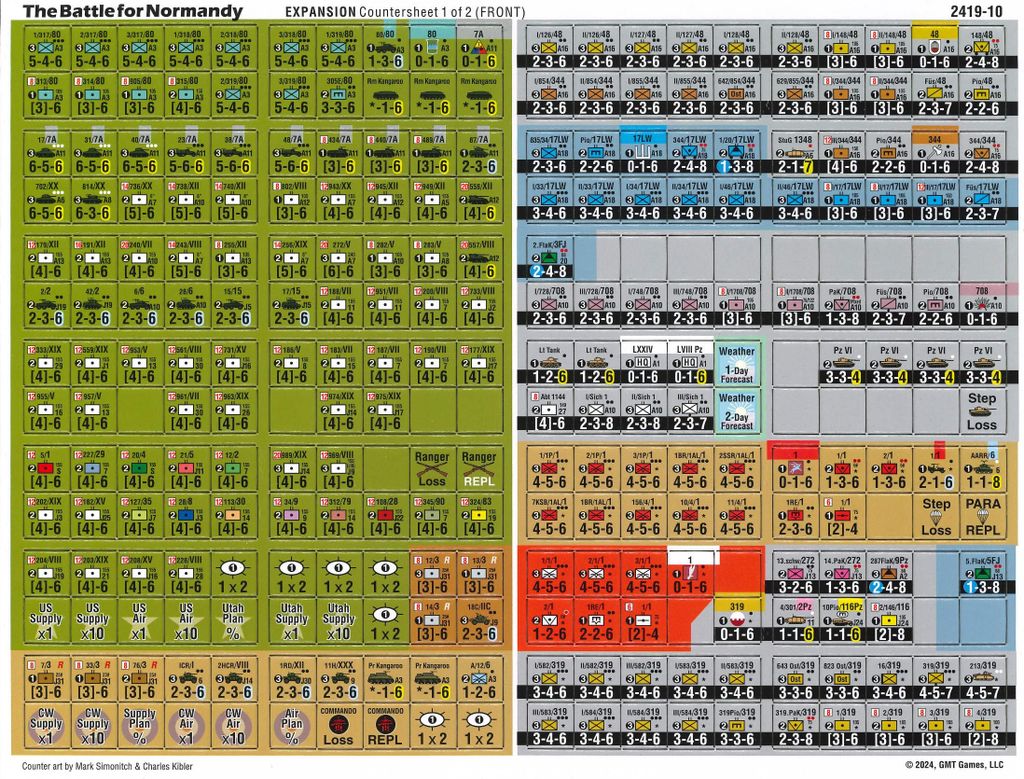The height and width of the screenshot is (779, 1024).
Task: Click the StuG 1348 counter
Action: (795, 152)
